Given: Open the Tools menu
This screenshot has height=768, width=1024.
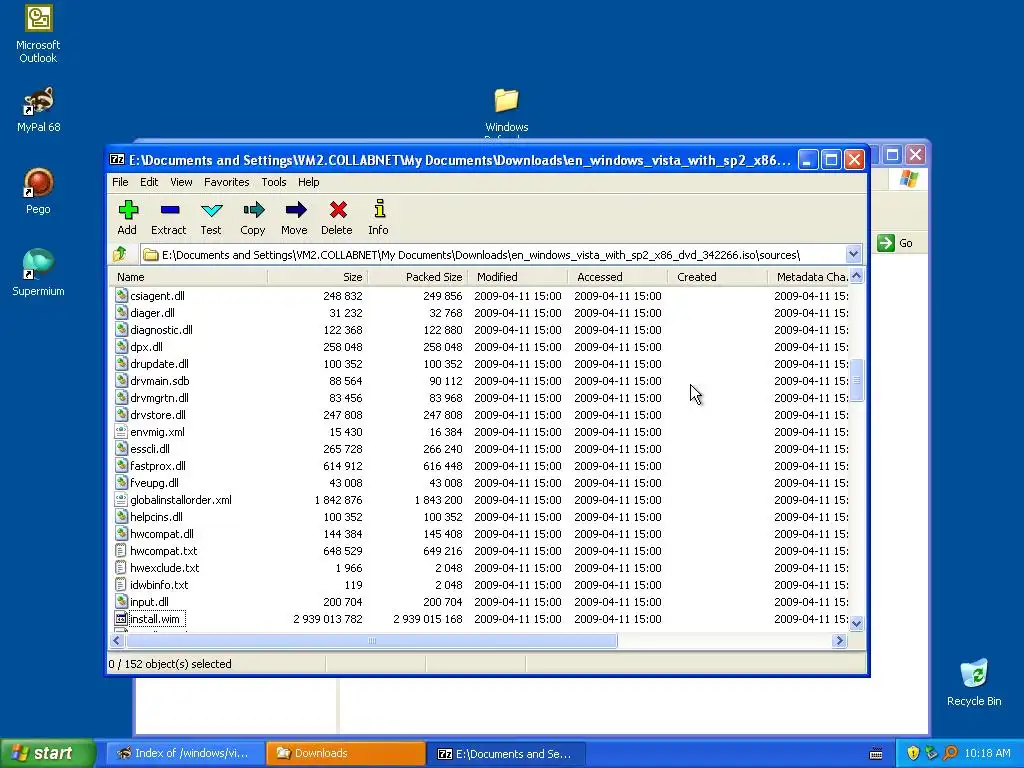Looking at the screenshot, I should click(x=274, y=182).
